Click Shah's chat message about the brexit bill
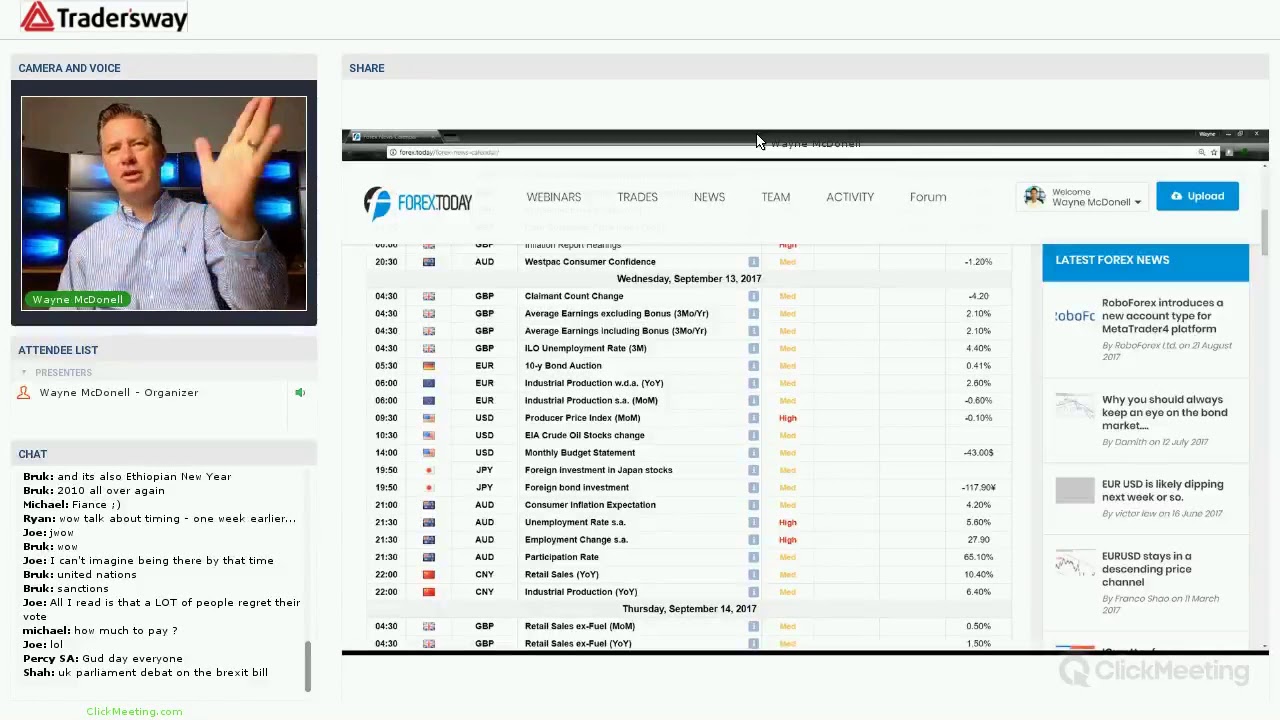 click(x=145, y=673)
